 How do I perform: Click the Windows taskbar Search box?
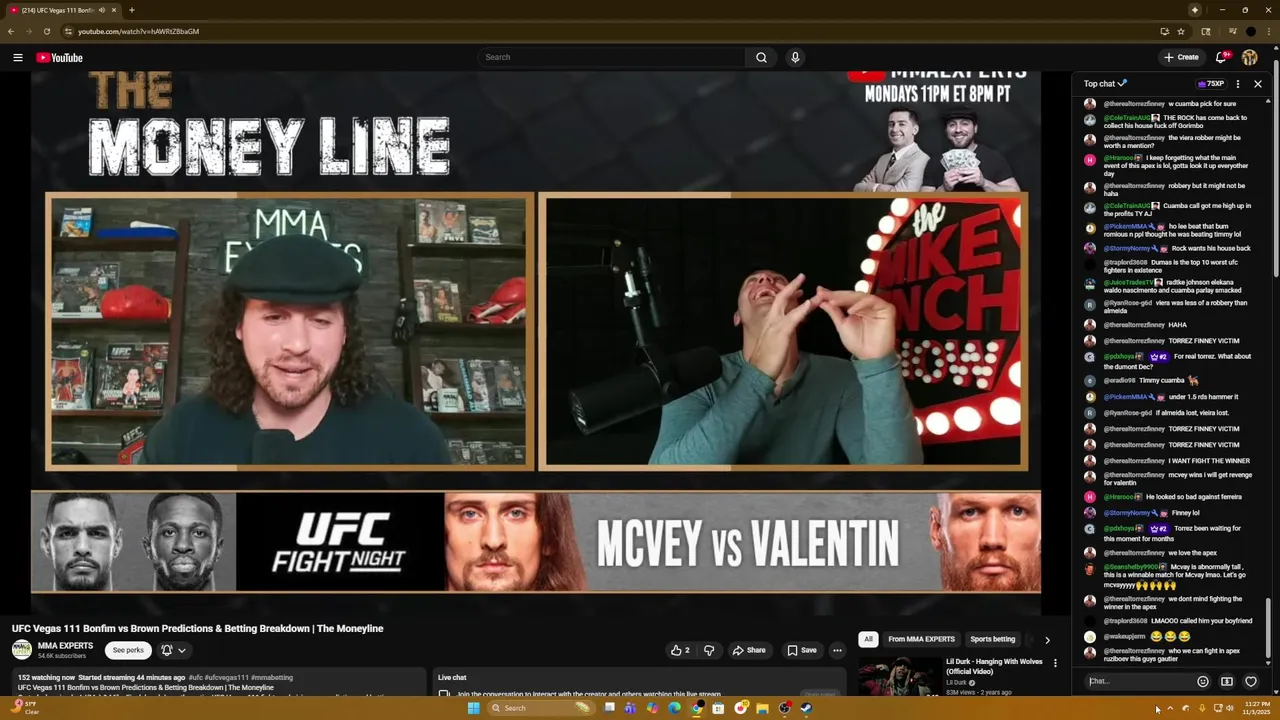point(540,708)
